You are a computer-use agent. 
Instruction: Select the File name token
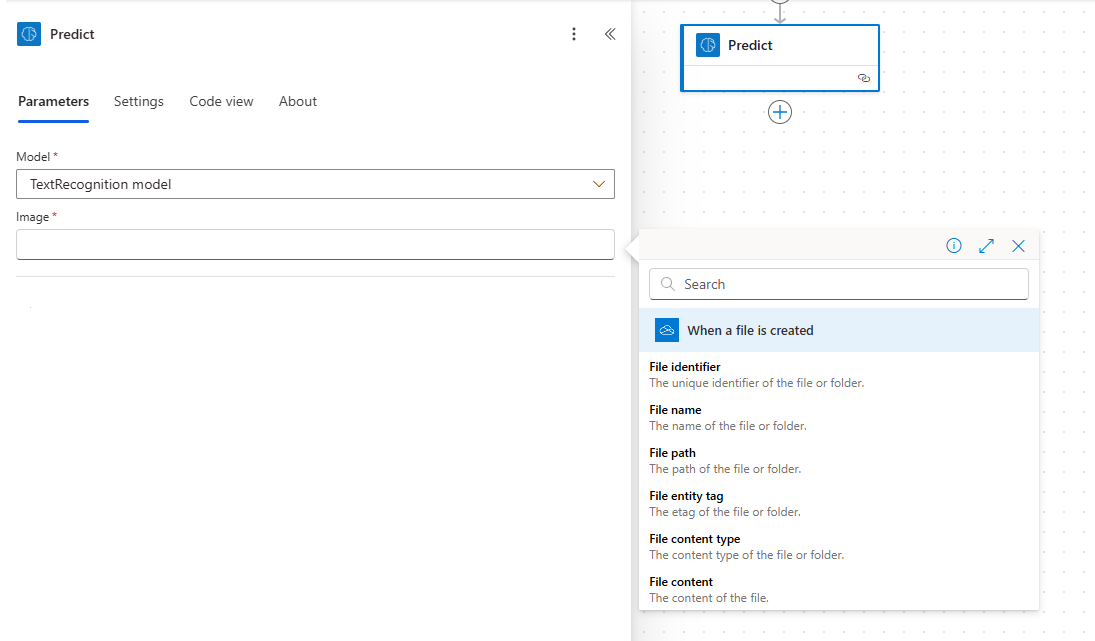coord(676,409)
